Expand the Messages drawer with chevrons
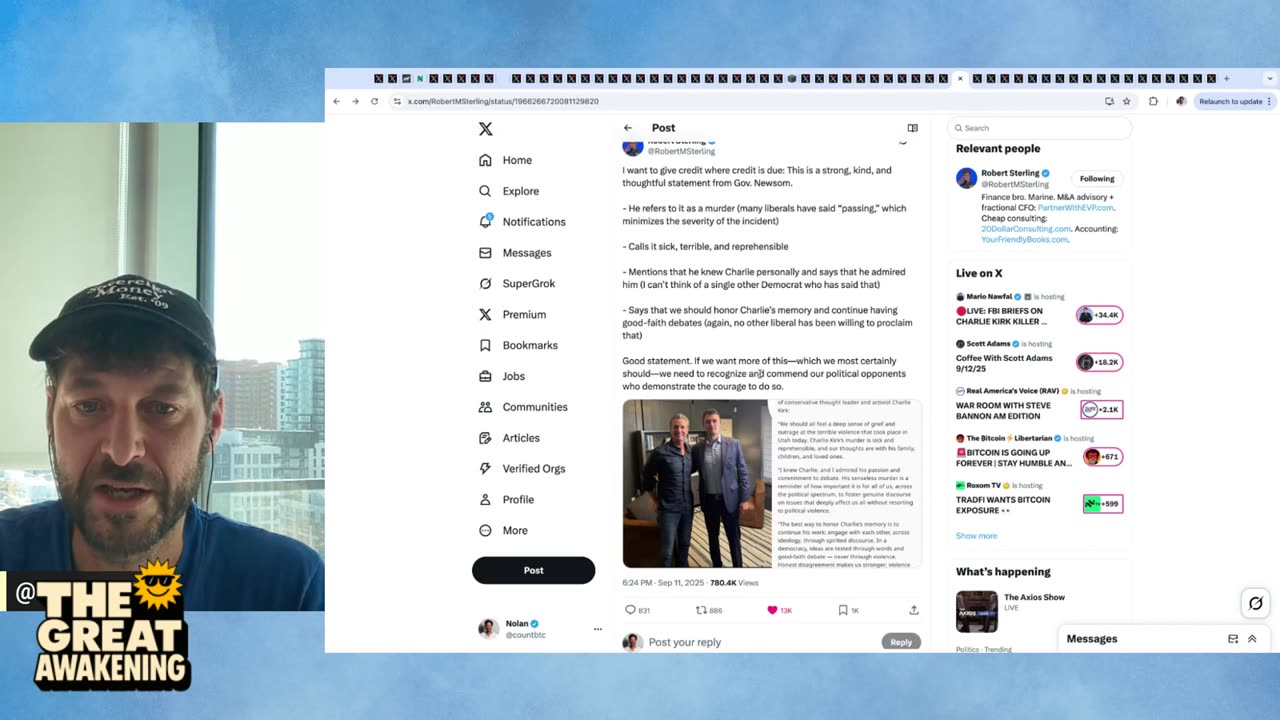 pyautogui.click(x=1252, y=639)
